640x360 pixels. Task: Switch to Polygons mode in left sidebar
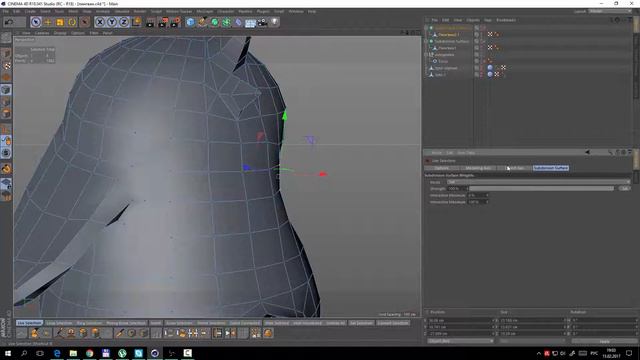point(6,114)
